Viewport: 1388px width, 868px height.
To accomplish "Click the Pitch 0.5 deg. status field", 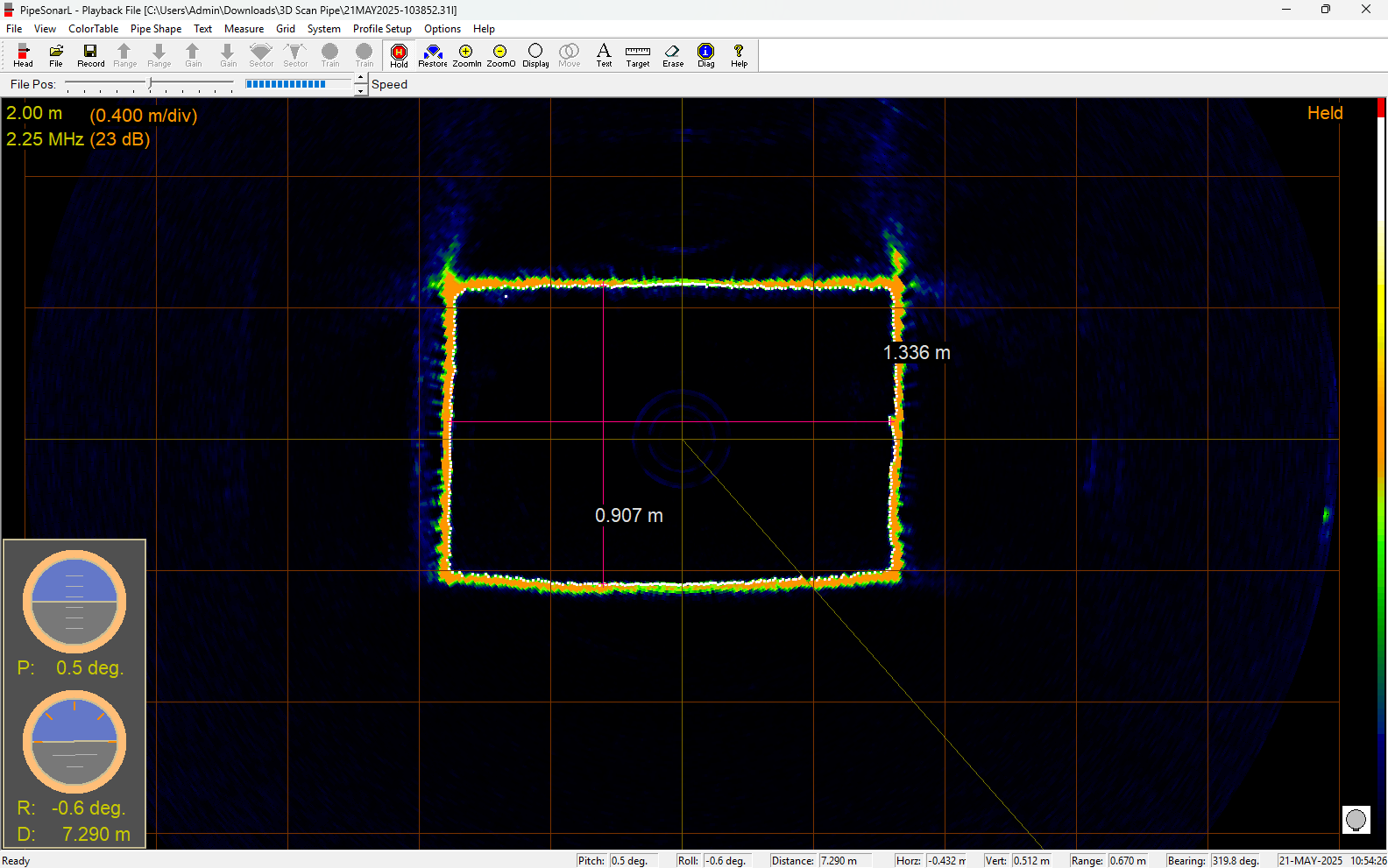I will pos(617,860).
